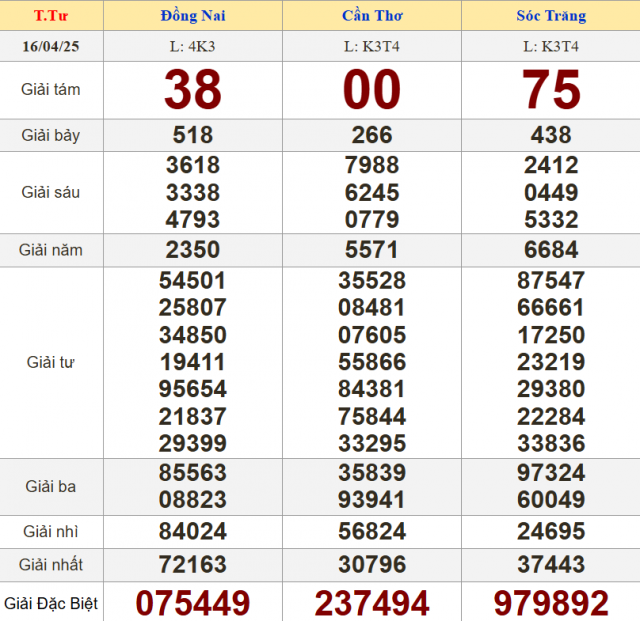Open the Đồng Nai header link
Screen dimensions: 640x621
tap(193, 16)
